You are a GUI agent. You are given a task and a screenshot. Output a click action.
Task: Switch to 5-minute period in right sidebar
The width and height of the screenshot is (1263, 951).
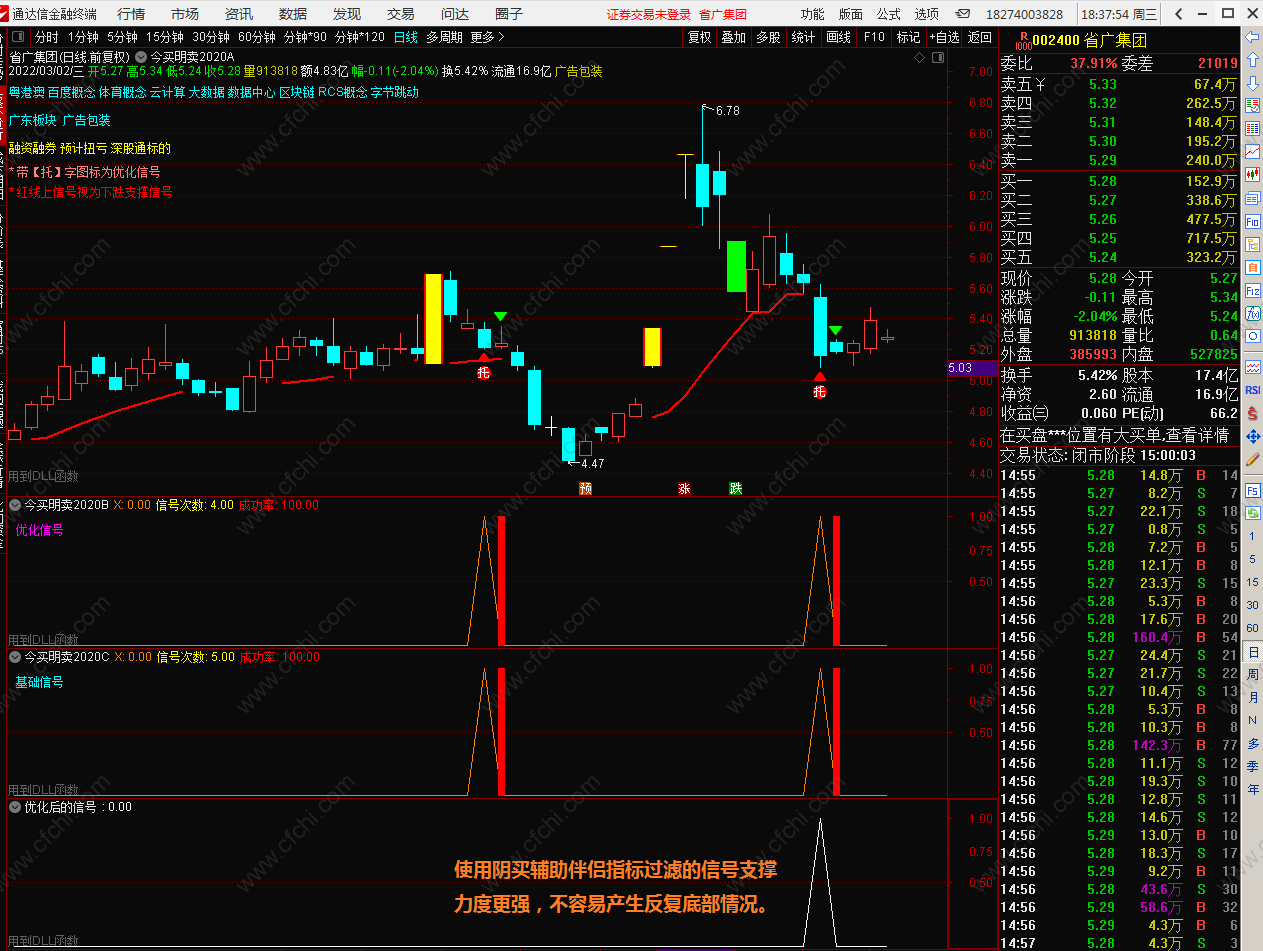1252,558
